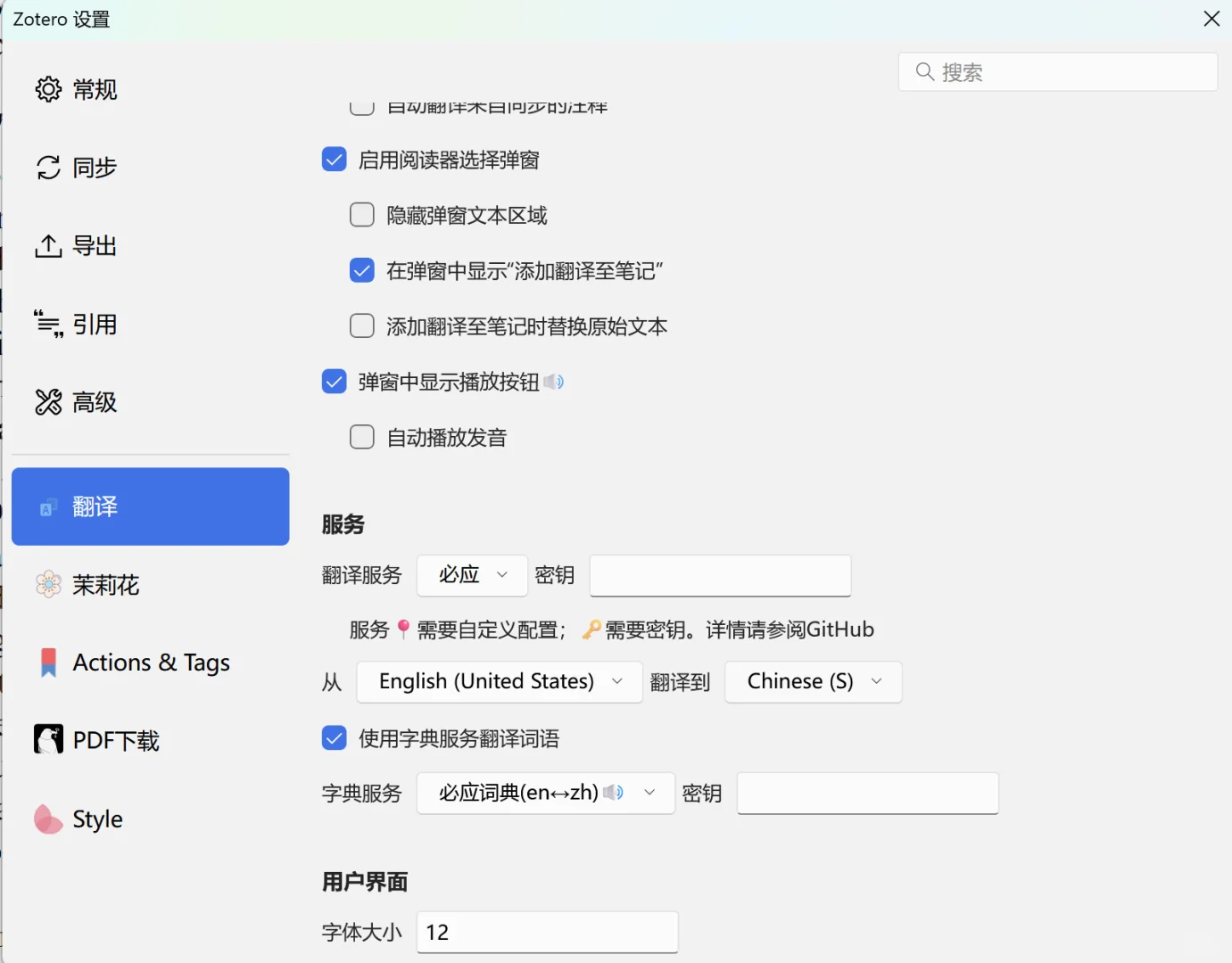Enable 自动播放发音
The image size is (1232, 963).
pos(362,437)
